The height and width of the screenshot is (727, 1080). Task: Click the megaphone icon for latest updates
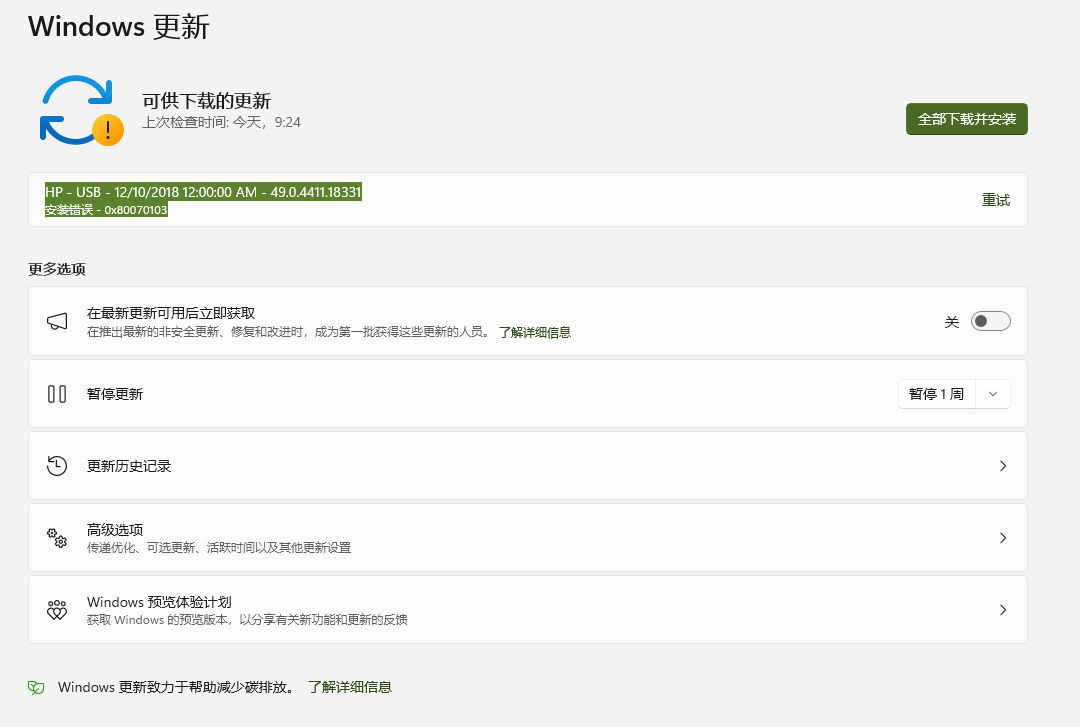click(57, 321)
